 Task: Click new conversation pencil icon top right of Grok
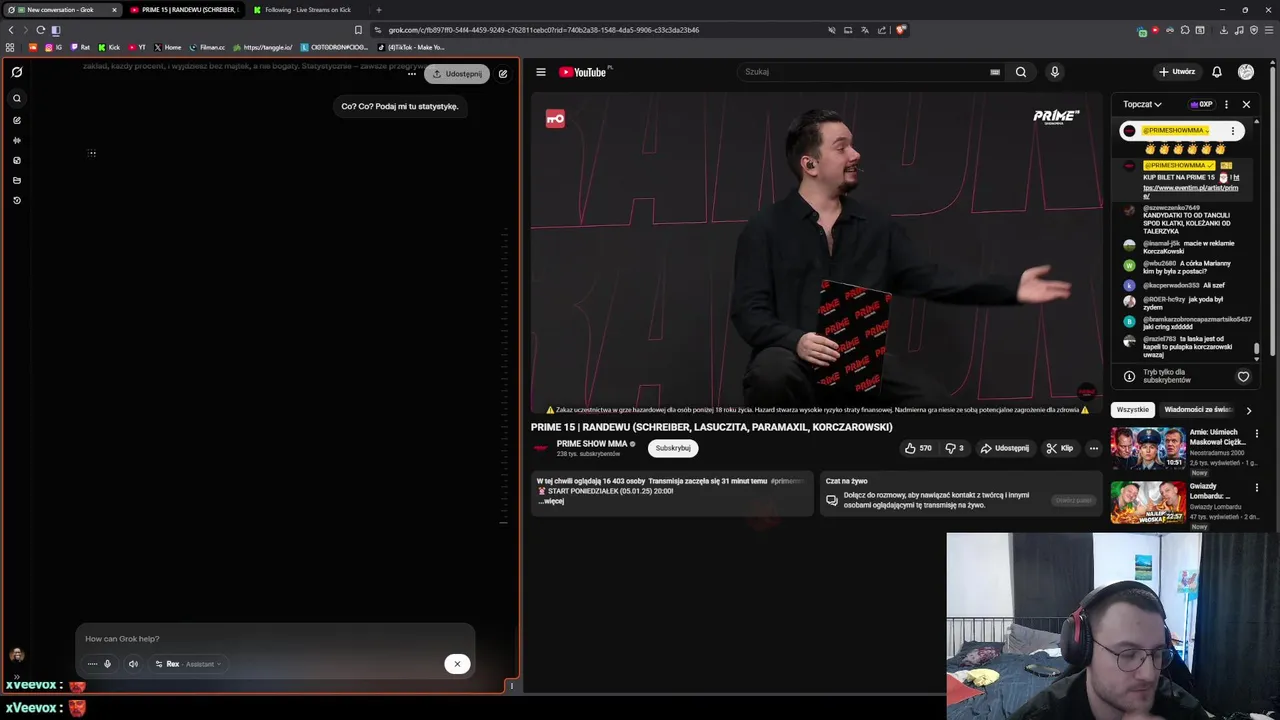[503, 74]
